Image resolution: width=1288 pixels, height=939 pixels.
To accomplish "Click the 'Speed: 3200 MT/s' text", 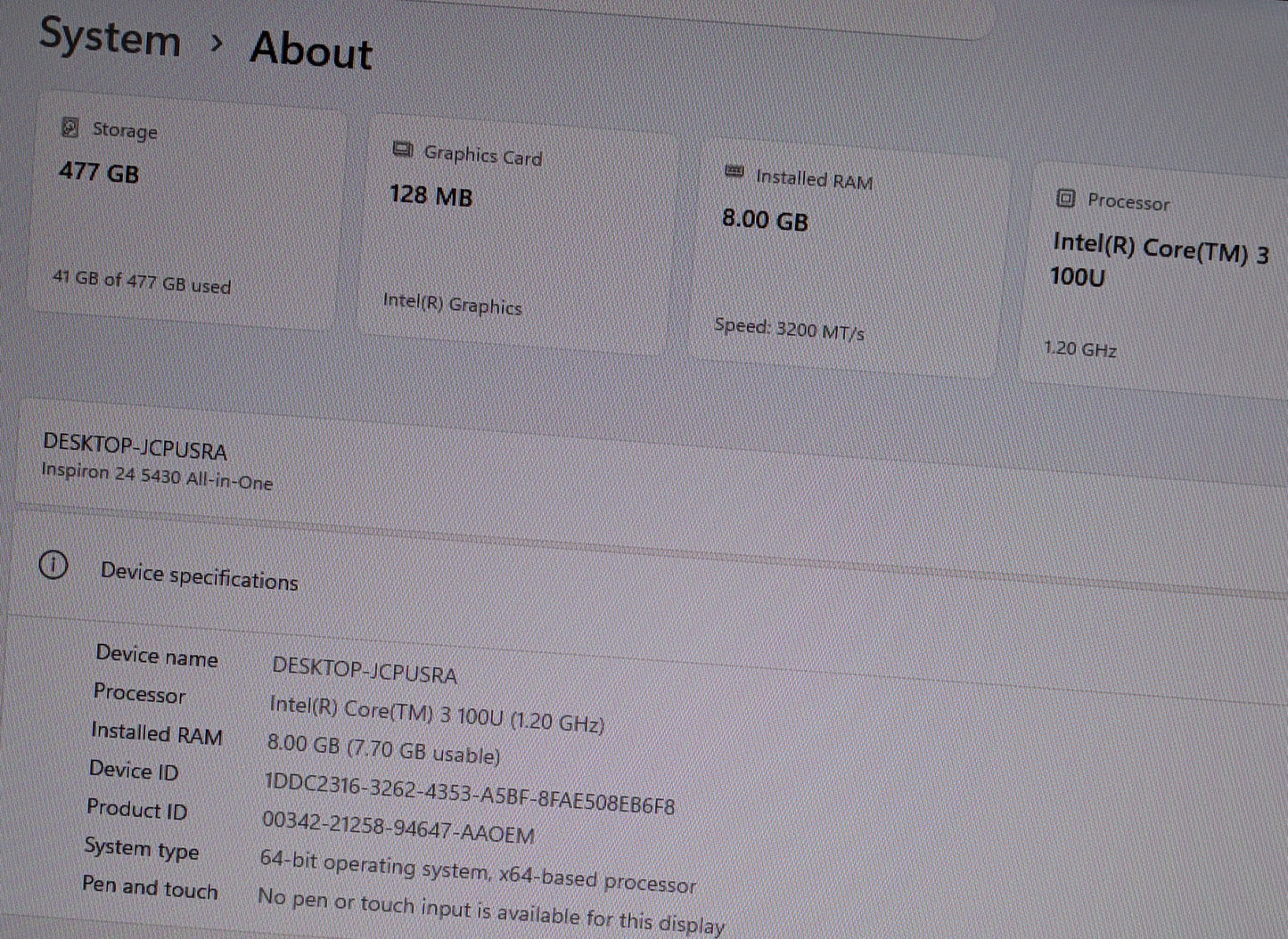I will 790,329.
